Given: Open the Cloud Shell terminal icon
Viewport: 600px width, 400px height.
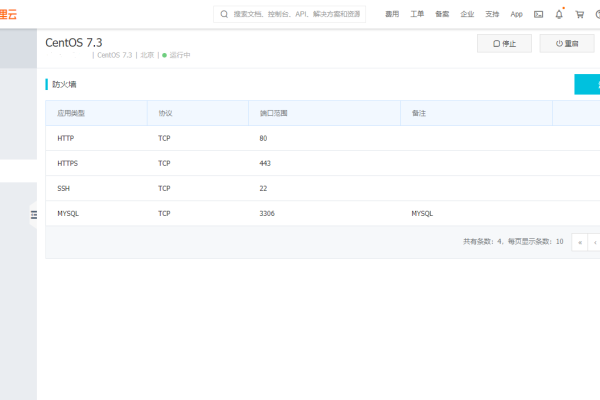Looking at the screenshot, I should coord(539,14).
